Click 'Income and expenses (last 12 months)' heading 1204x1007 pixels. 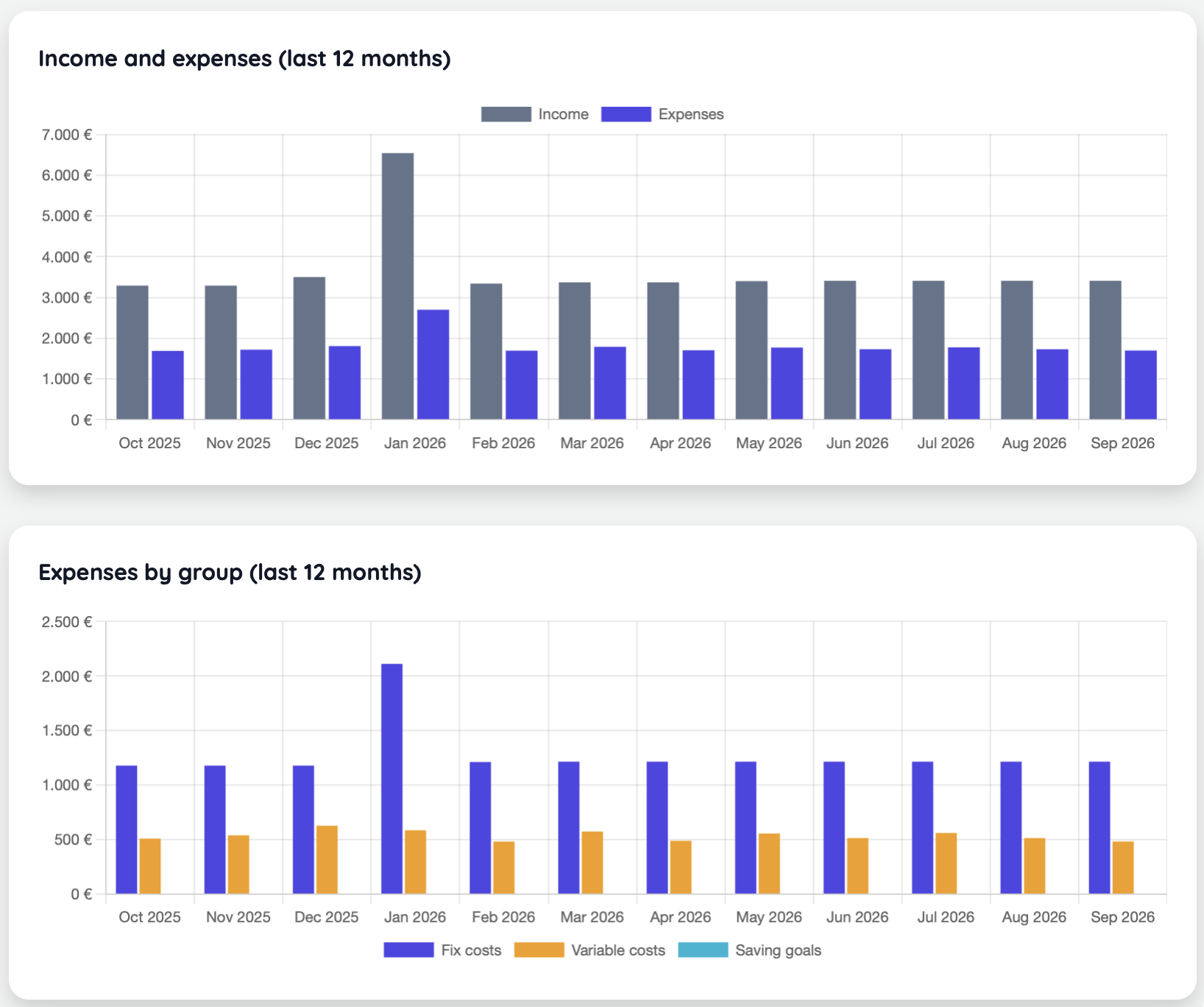[244, 58]
